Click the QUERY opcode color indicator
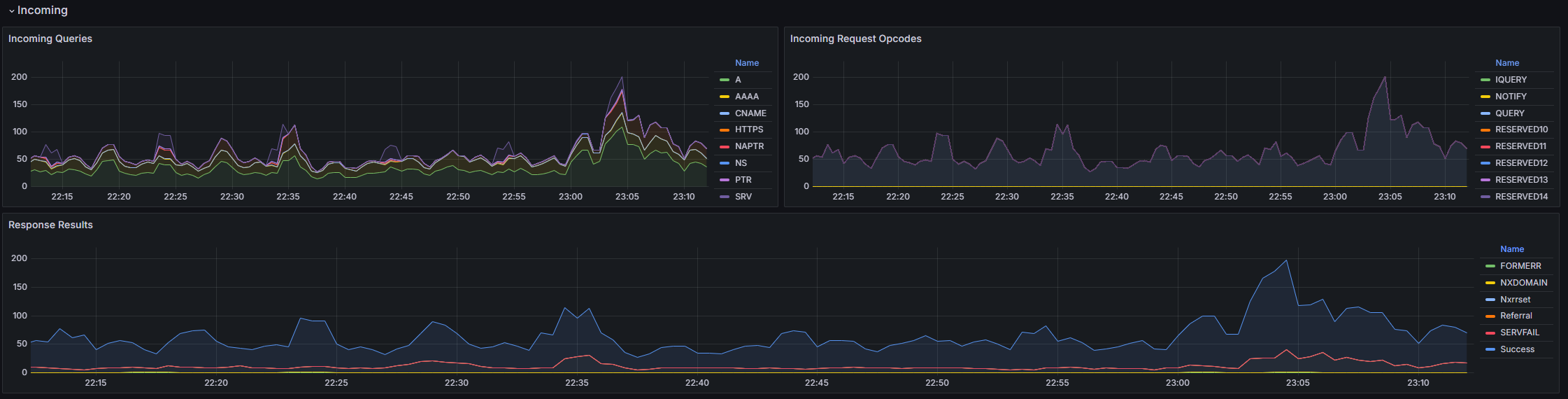The height and width of the screenshot is (399, 1568). click(1485, 113)
